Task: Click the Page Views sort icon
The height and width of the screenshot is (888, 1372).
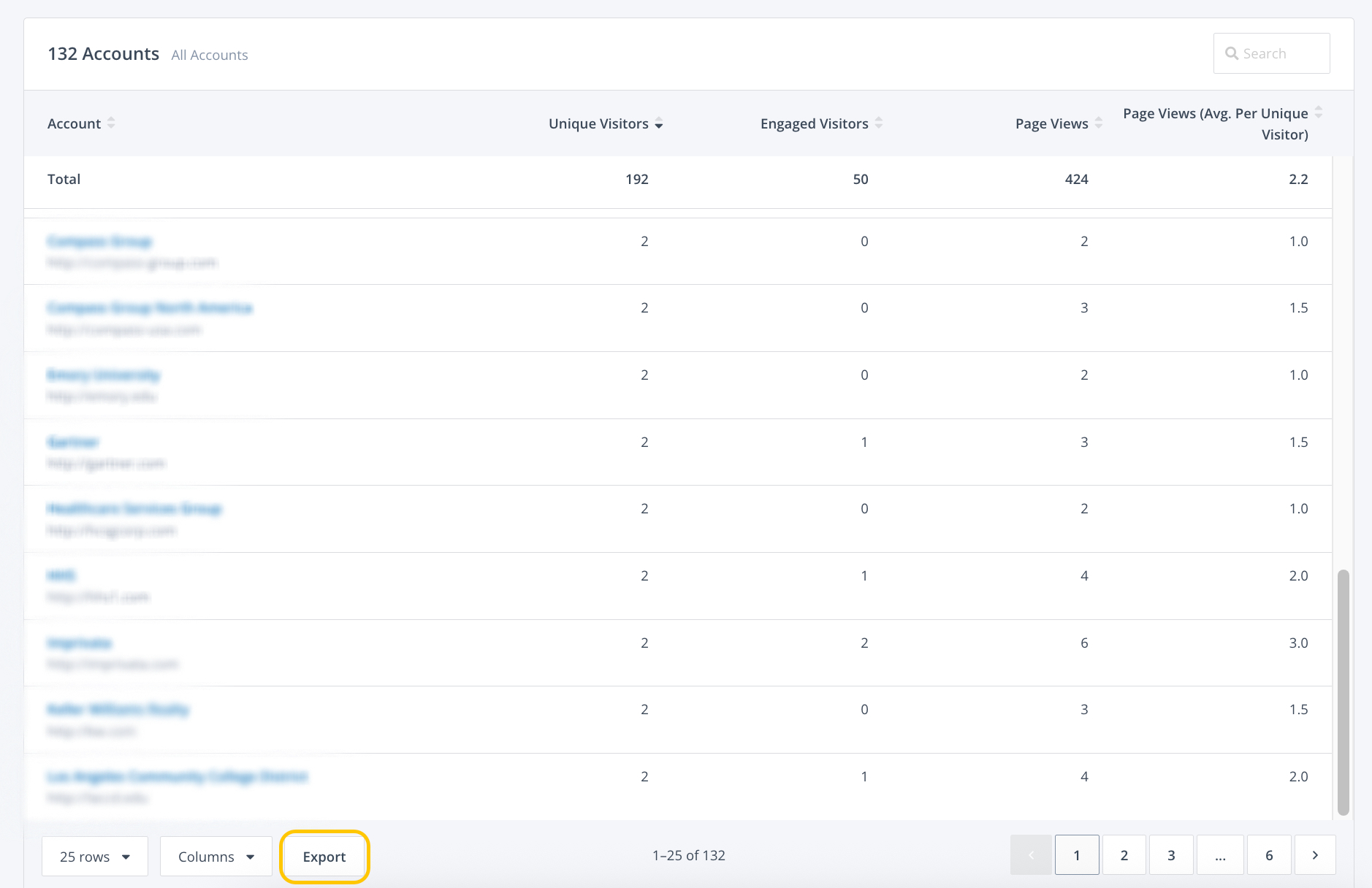Action: coord(1098,123)
